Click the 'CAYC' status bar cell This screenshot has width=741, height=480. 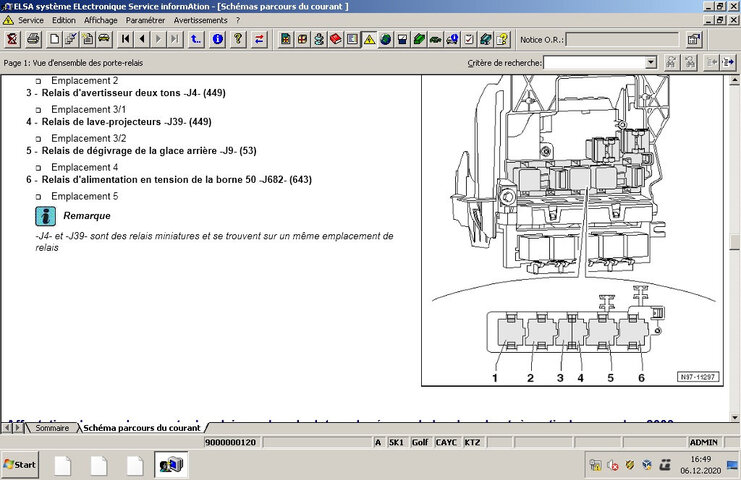[x=446, y=442]
